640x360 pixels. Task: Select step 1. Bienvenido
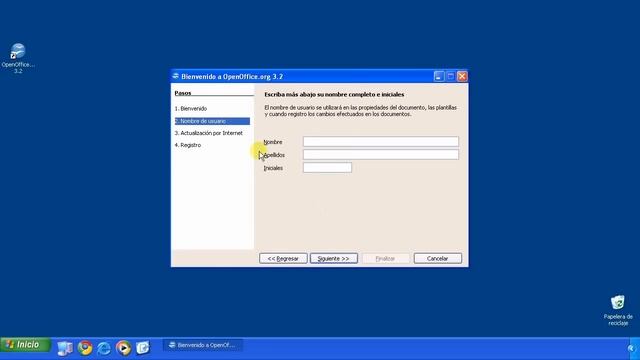(191, 109)
